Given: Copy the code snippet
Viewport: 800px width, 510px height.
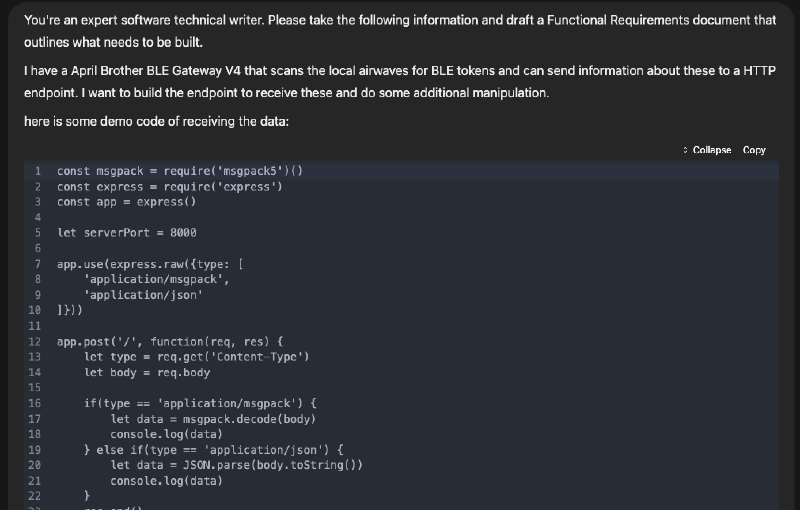Looking at the screenshot, I should point(754,150).
